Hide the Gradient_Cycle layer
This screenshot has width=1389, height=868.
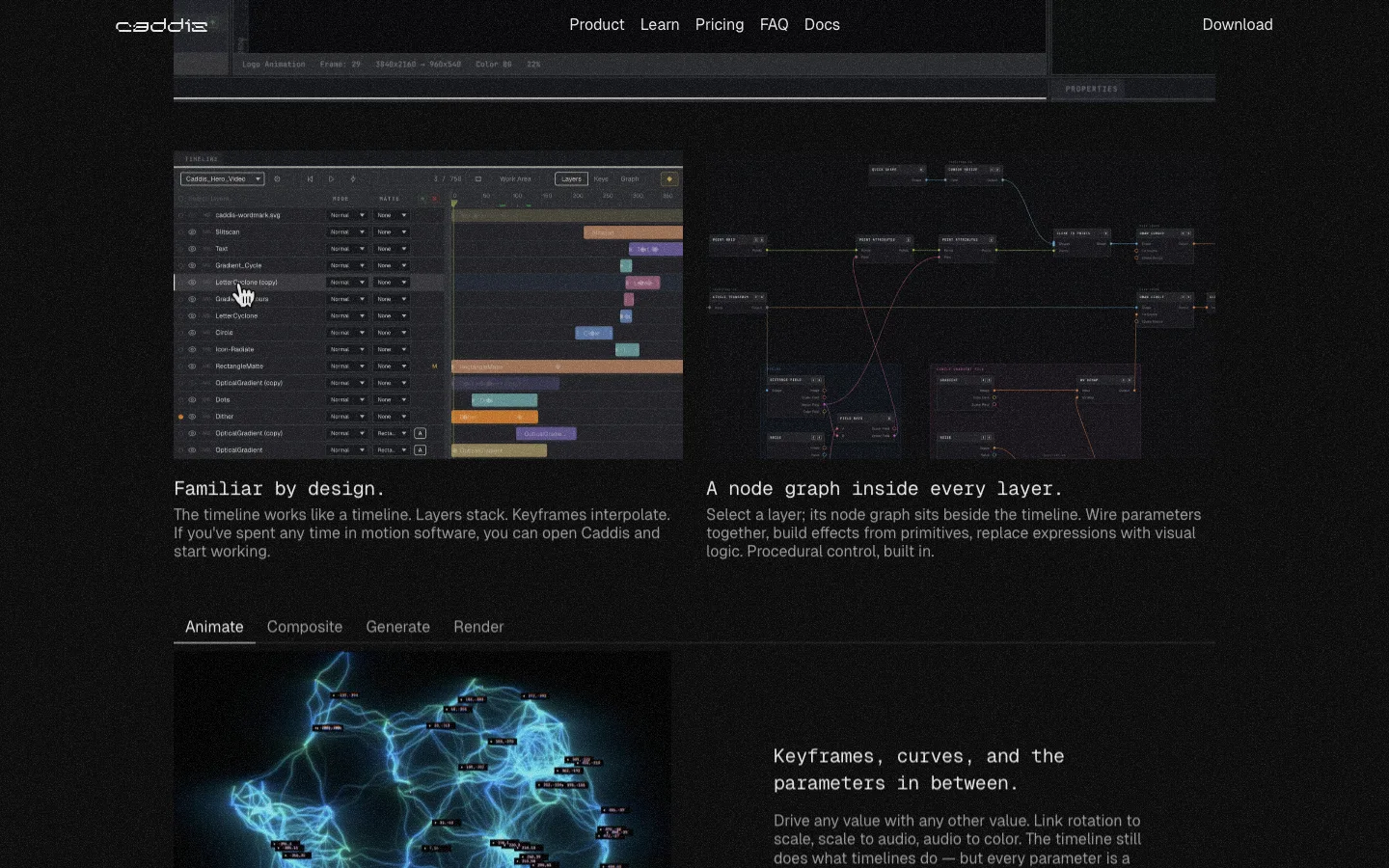coord(192,265)
